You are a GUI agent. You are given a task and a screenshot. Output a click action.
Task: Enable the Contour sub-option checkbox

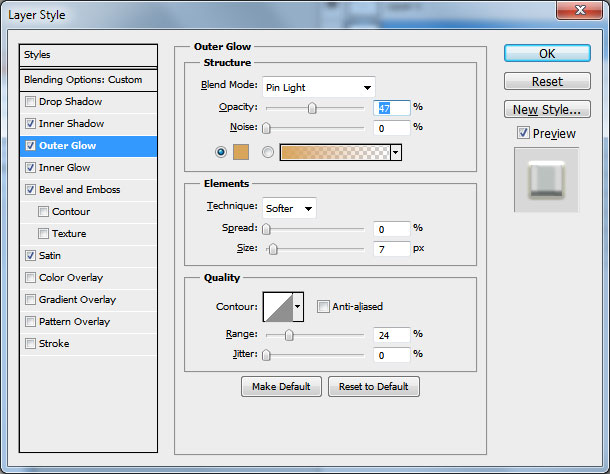pyautogui.click(x=43, y=212)
